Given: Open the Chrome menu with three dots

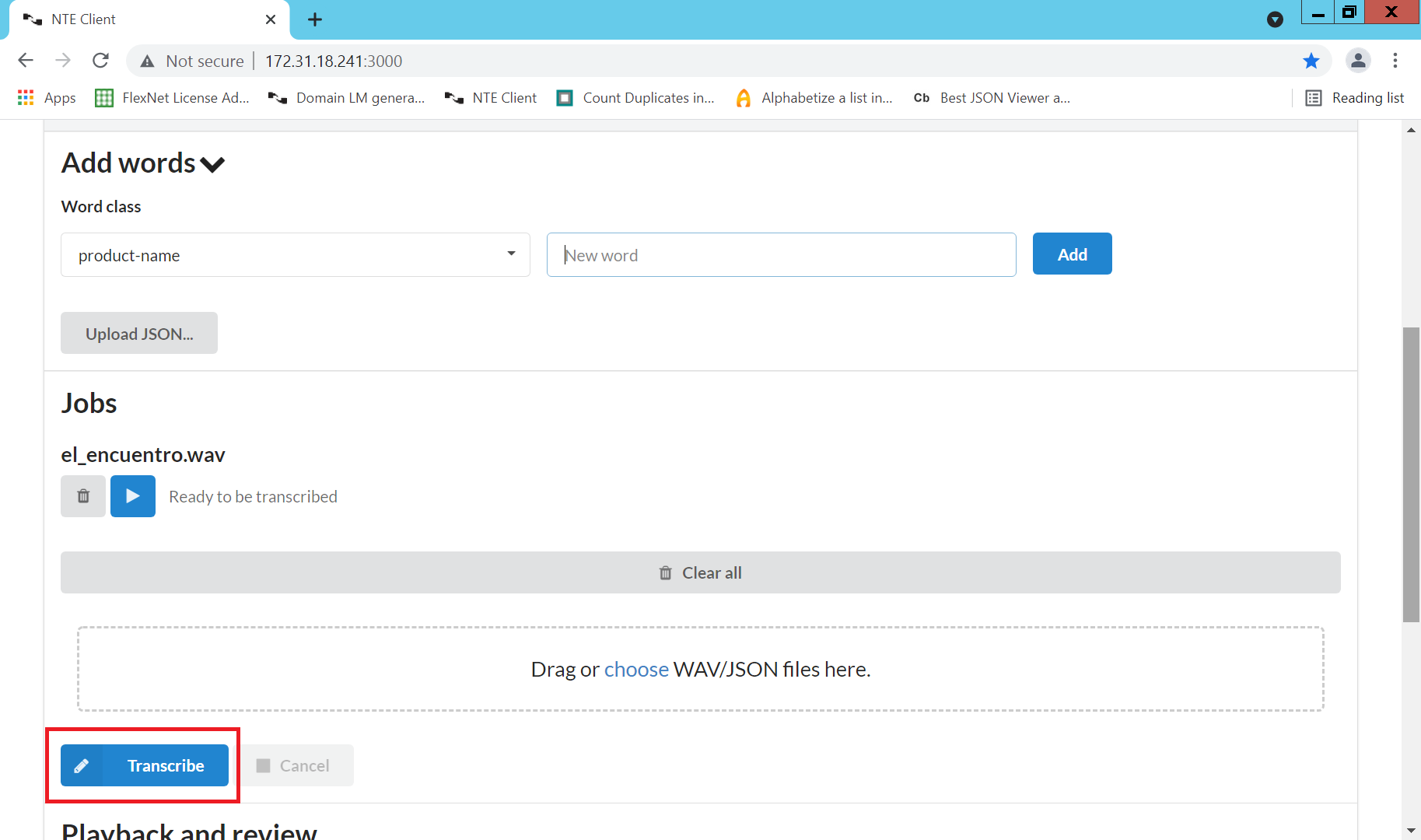Looking at the screenshot, I should (1395, 60).
